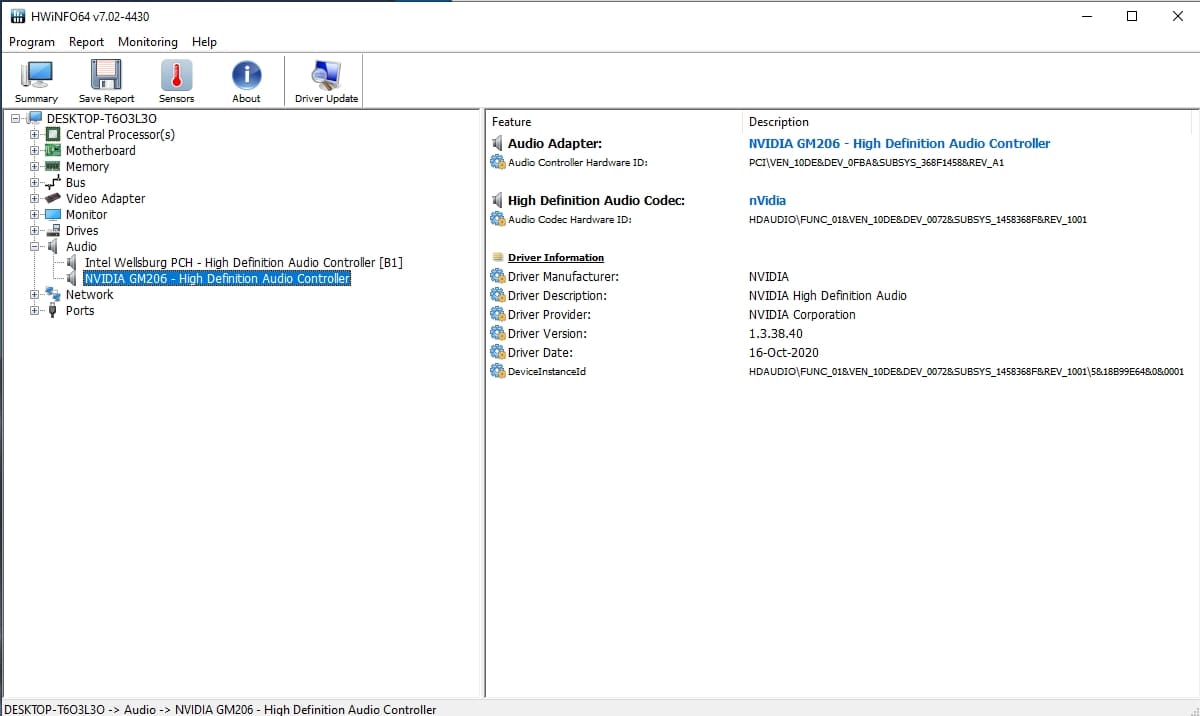Click driver version value 1.3.38.40
Screen dimensions: 1200x716
click(x=775, y=333)
